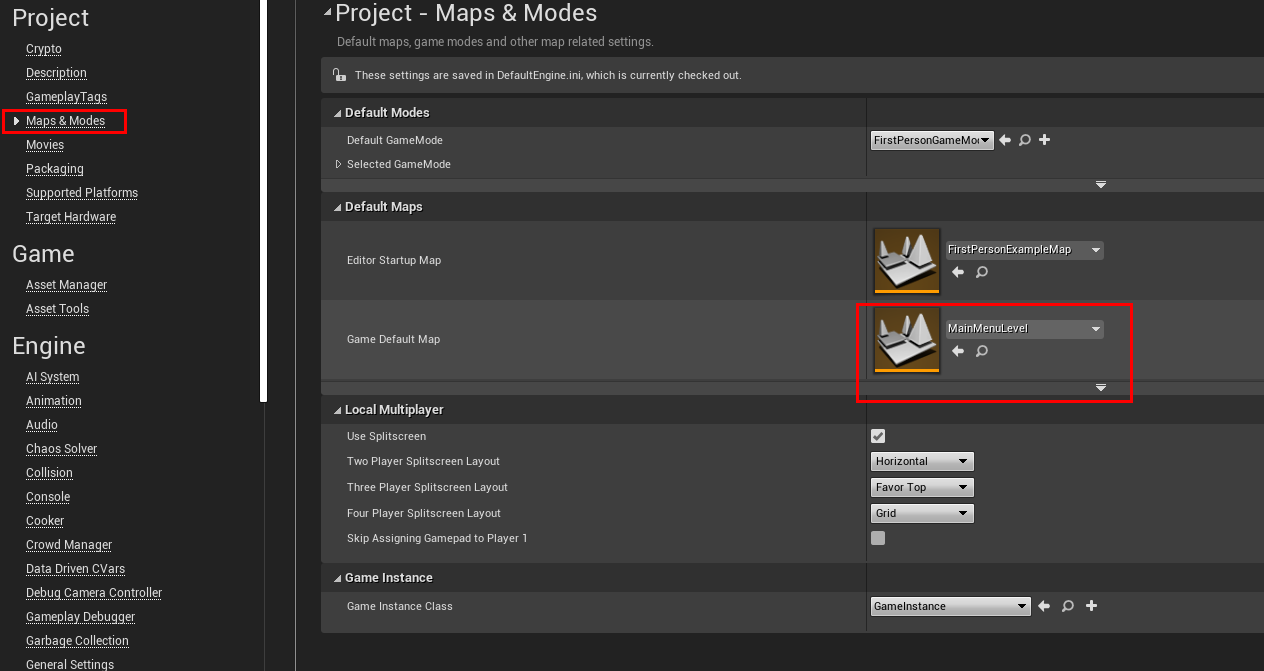
Task: Click the MainMenuLevel map thumbnail
Action: coord(907,339)
